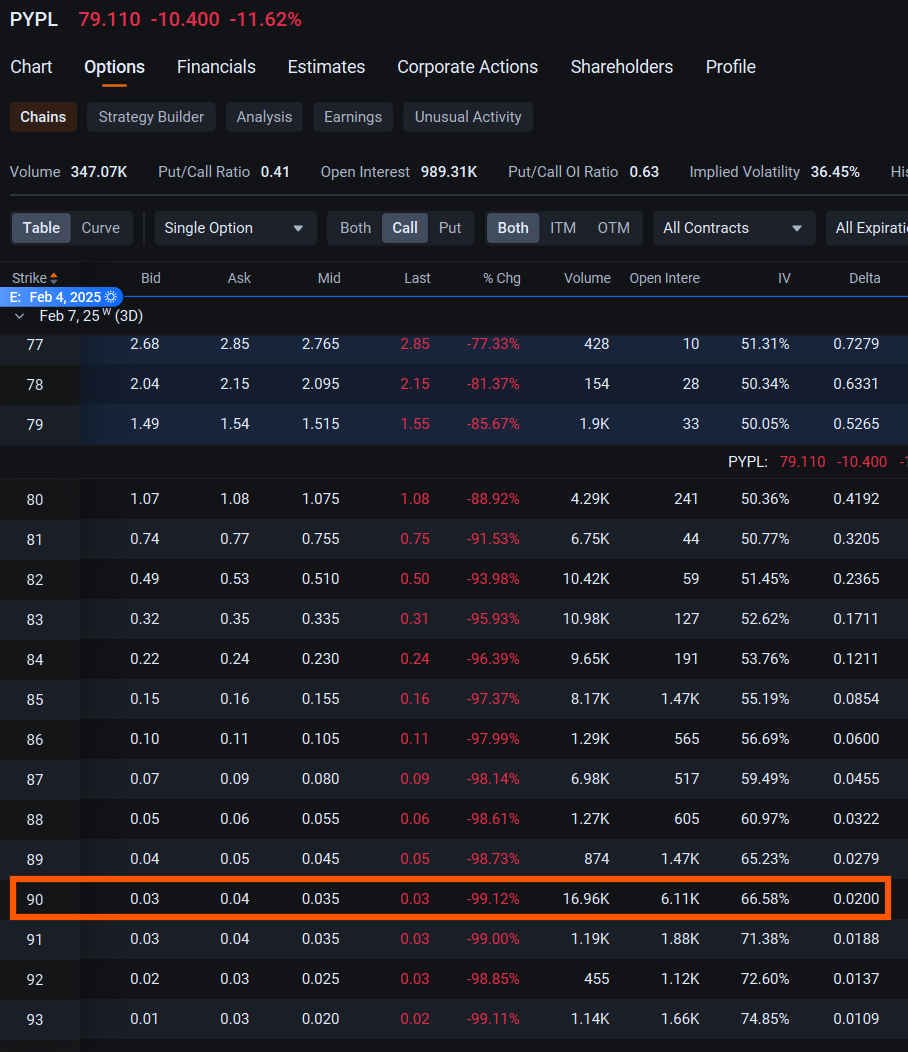The height and width of the screenshot is (1052, 908).
Task: Filter to OTM contracts
Action: [x=613, y=228]
